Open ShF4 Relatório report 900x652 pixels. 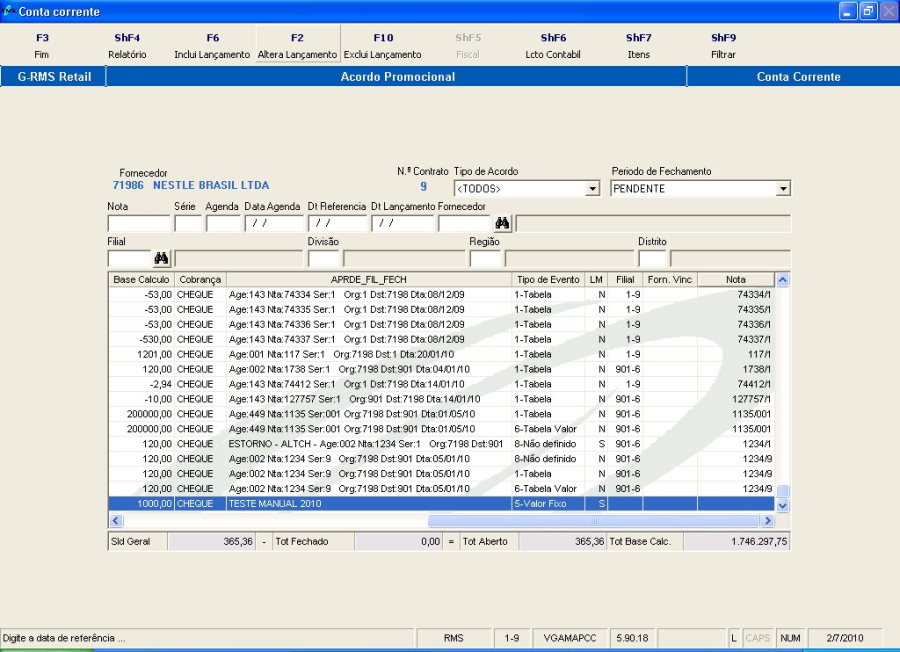click(127, 46)
